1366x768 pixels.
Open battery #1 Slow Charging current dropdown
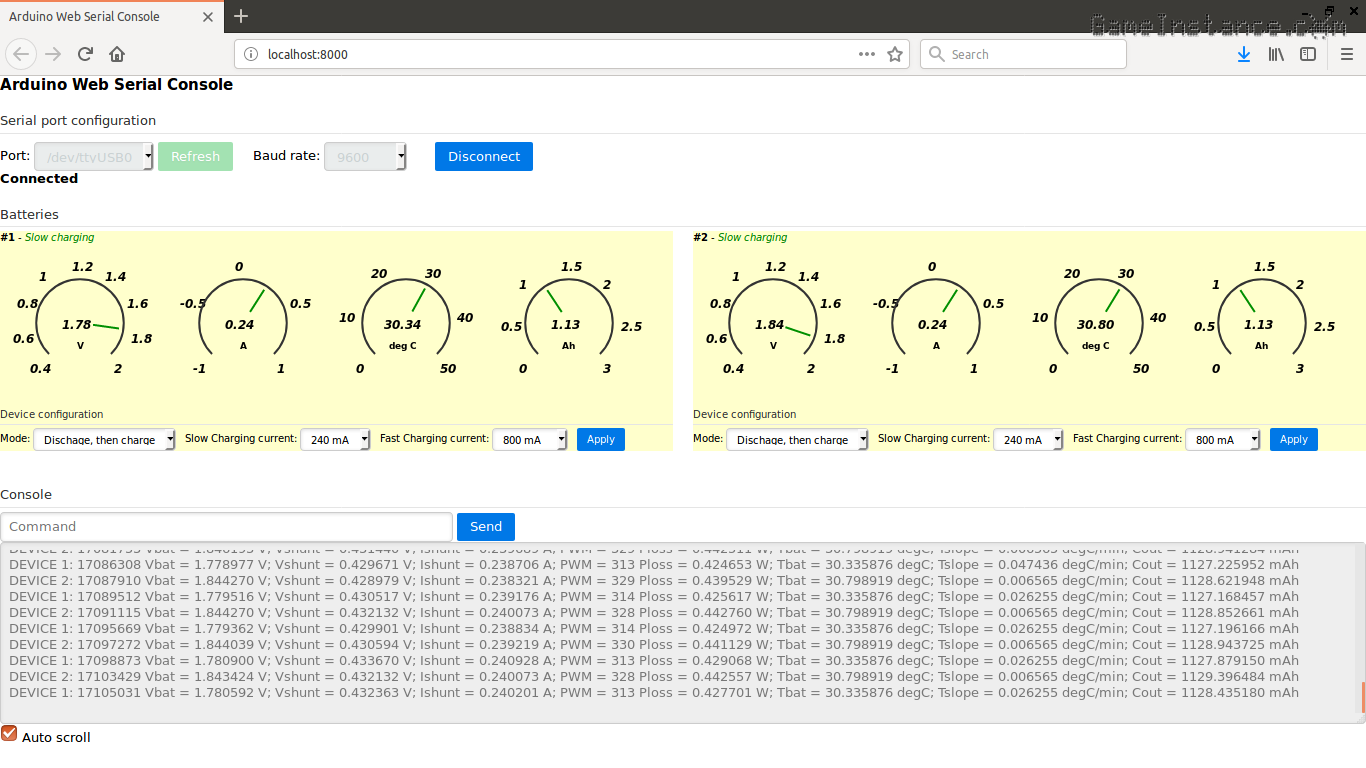pos(335,440)
